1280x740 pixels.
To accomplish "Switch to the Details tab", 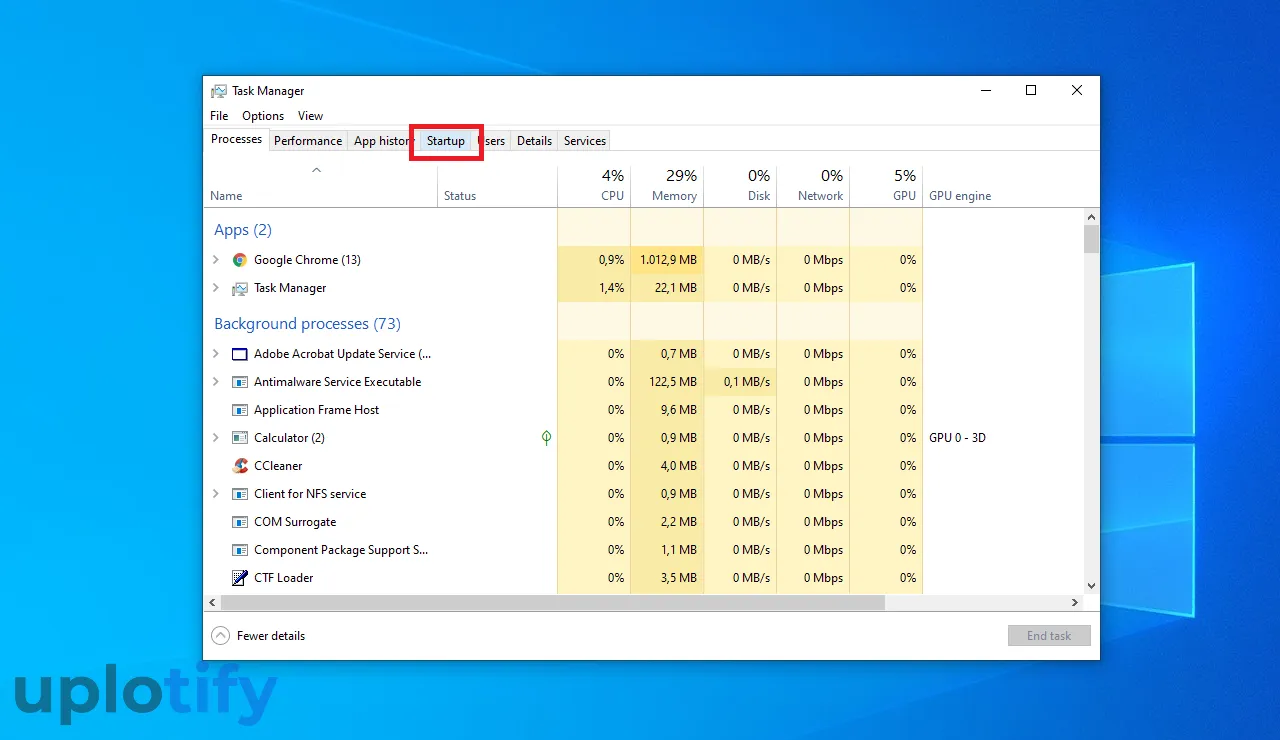I will (534, 141).
